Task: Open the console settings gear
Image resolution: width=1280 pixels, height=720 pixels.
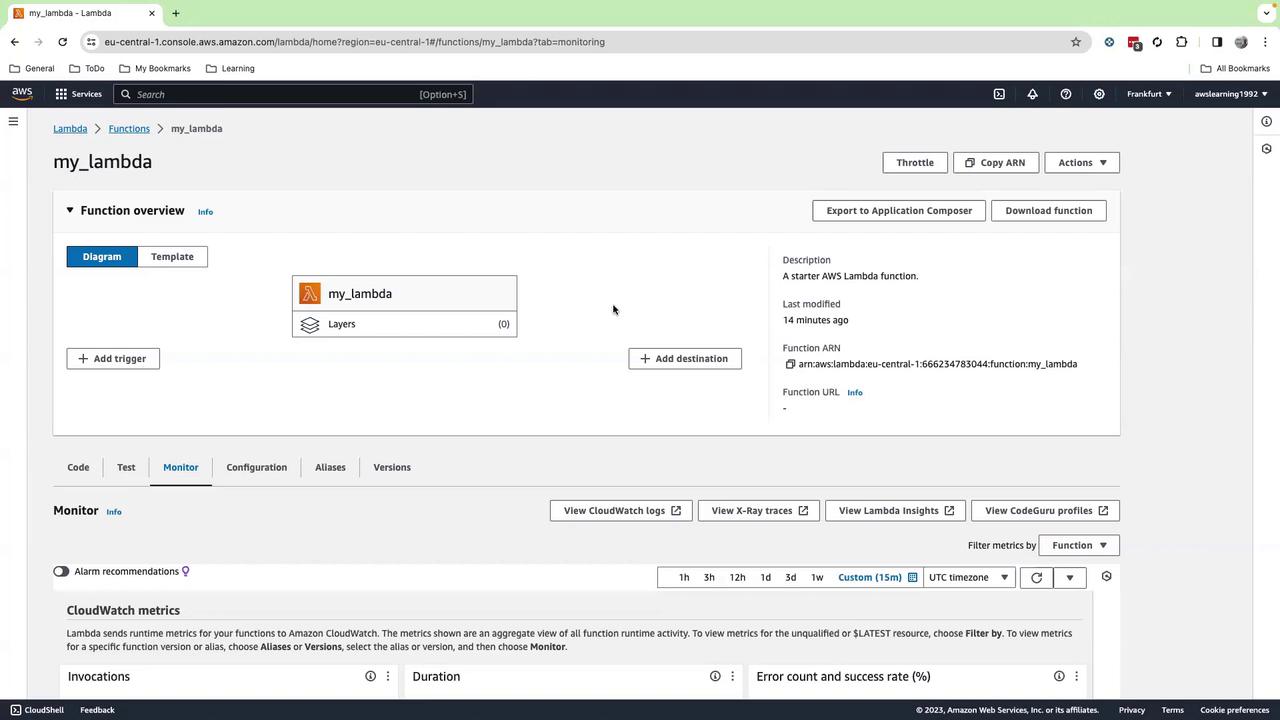Action: point(1099,94)
